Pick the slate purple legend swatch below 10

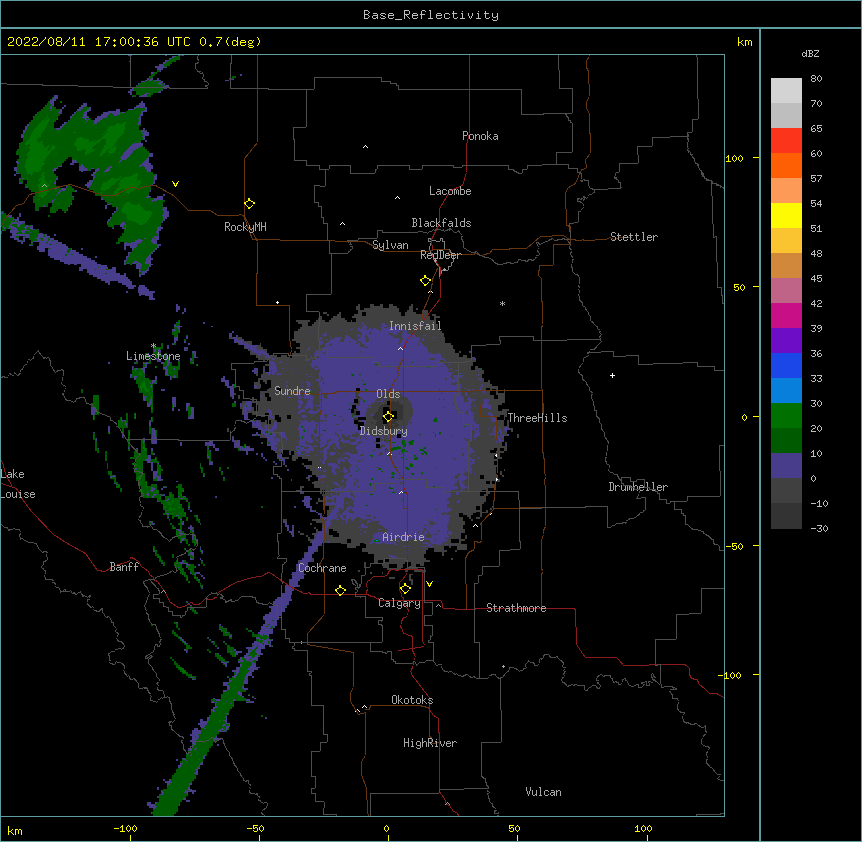point(786,466)
